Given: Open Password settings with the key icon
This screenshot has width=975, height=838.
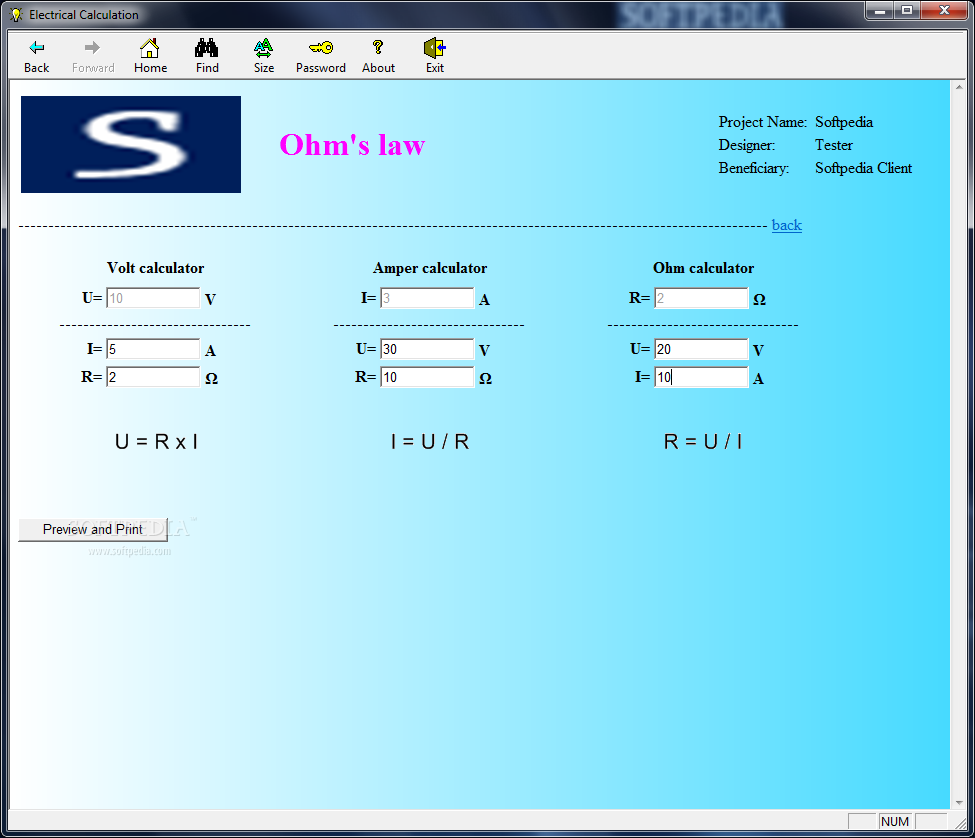Looking at the screenshot, I should click(321, 56).
